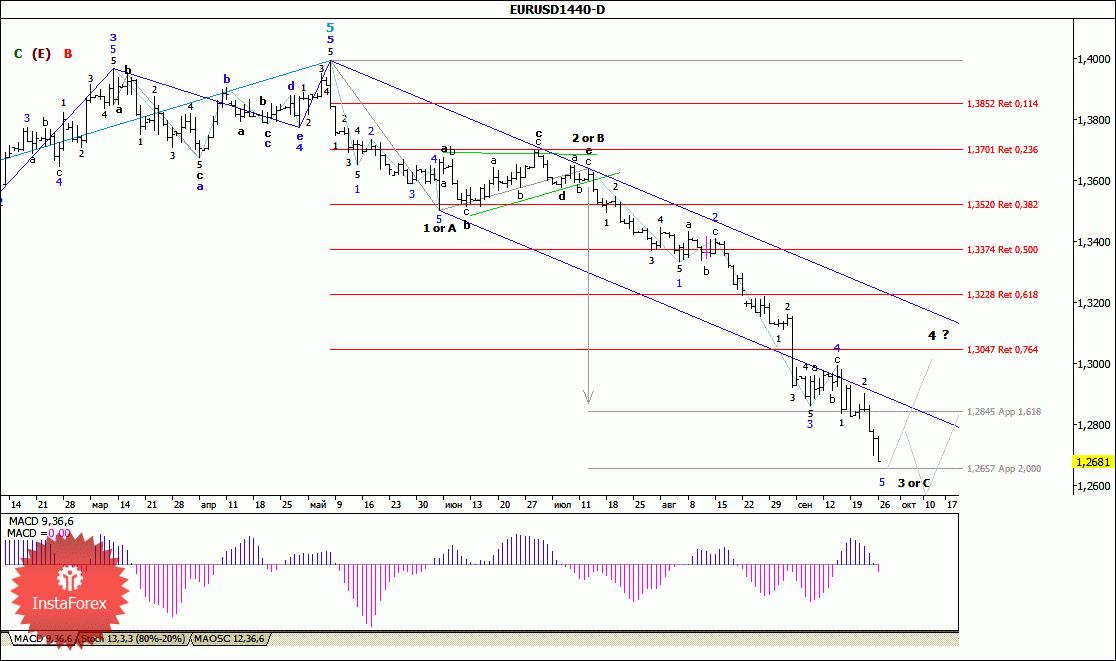Viewport: 1116px width, 661px height.
Task: Click the 1,2800 price axis value
Action: click(x=1094, y=425)
